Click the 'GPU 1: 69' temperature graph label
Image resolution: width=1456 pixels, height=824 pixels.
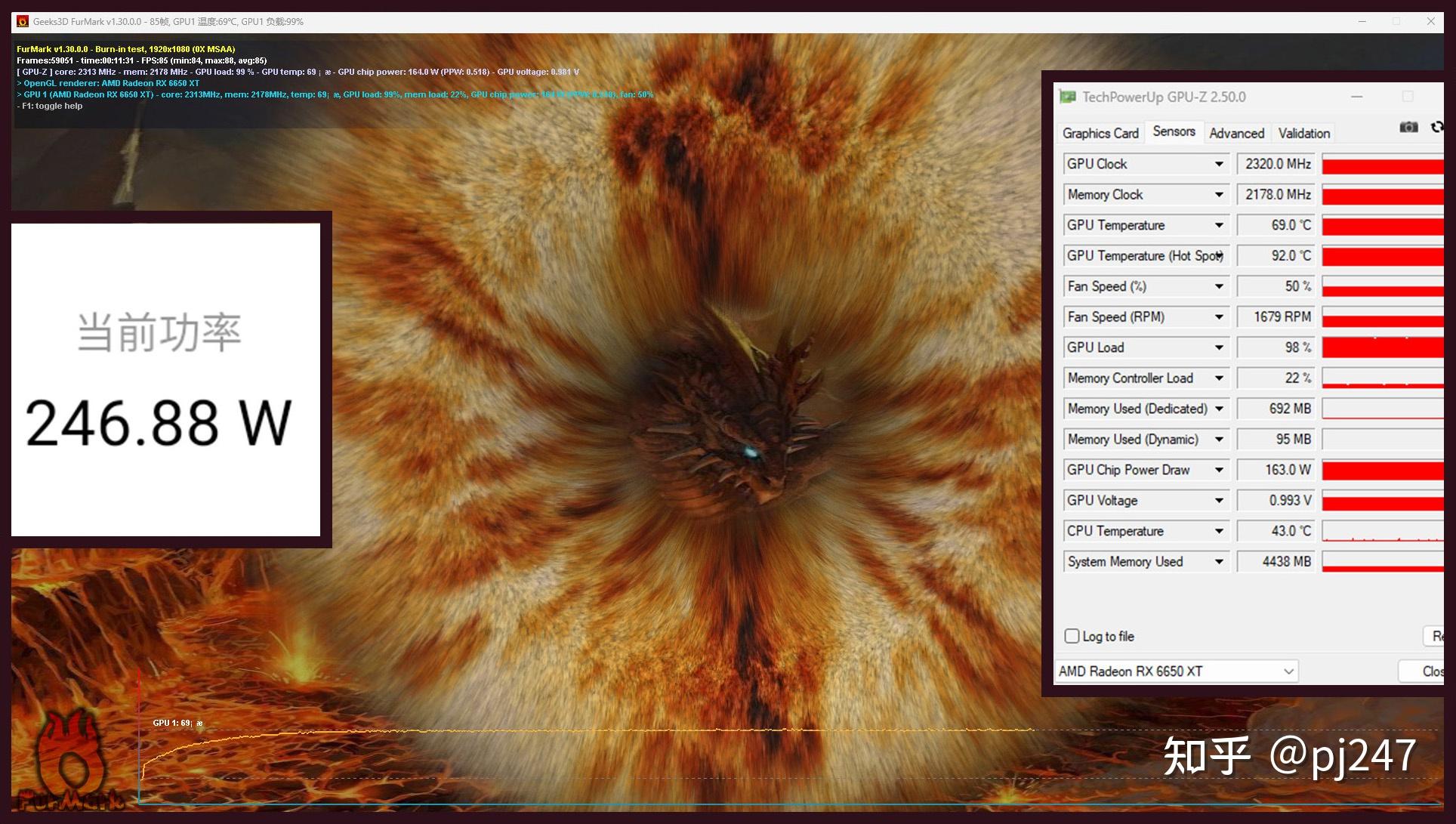pyautogui.click(x=177, y=723)
